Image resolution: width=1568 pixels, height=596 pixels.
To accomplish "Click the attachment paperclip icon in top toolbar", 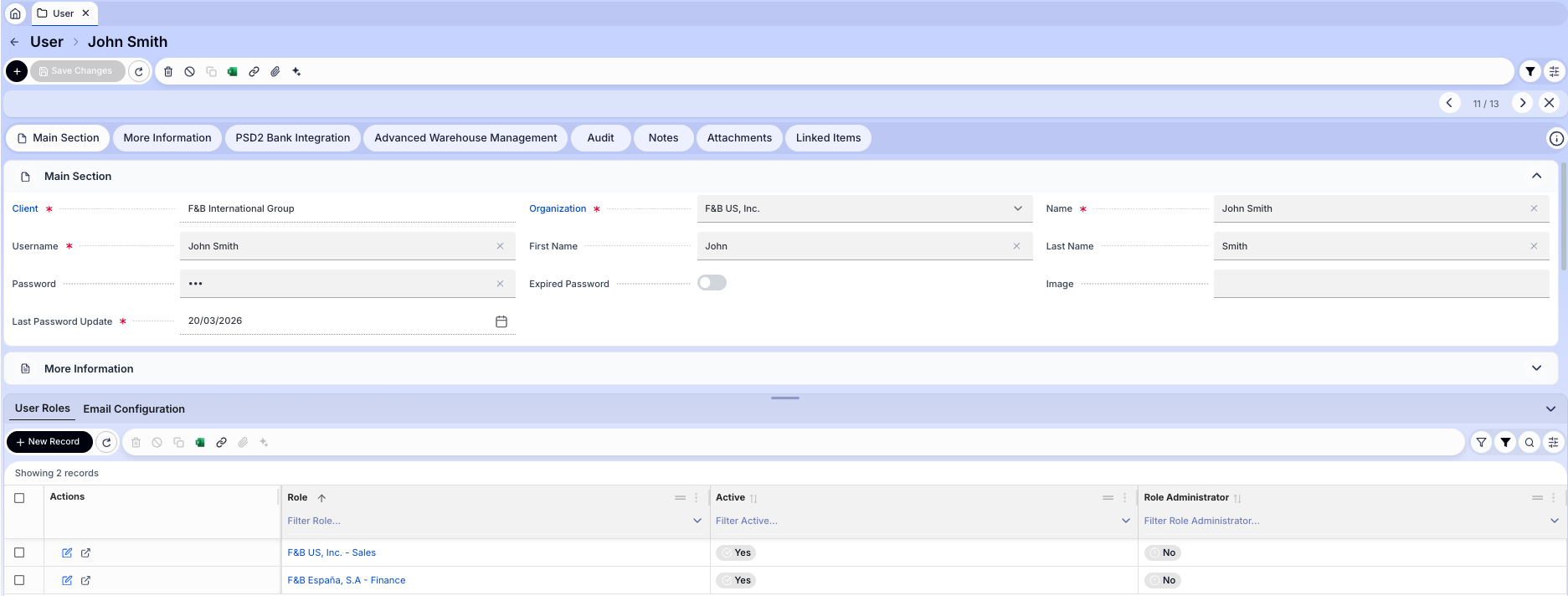I will (275, 72).
